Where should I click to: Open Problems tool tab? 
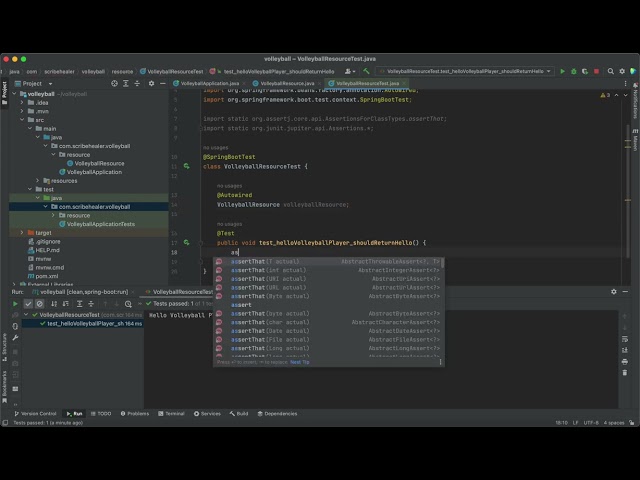click(x=135, y=413)
